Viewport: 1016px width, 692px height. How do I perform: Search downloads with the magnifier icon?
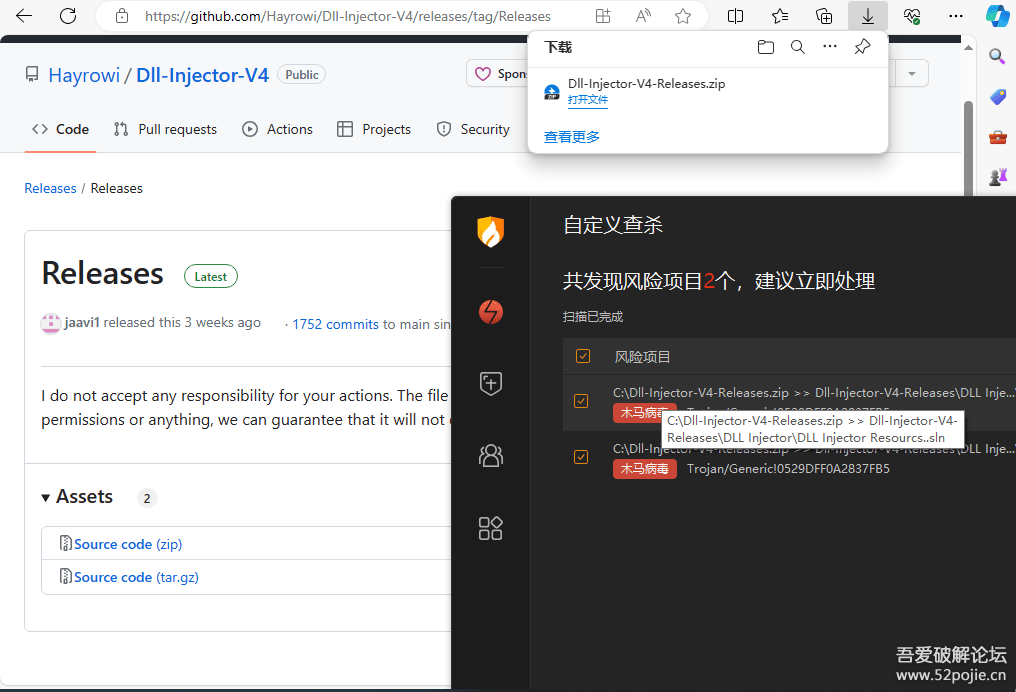(798, 47)
